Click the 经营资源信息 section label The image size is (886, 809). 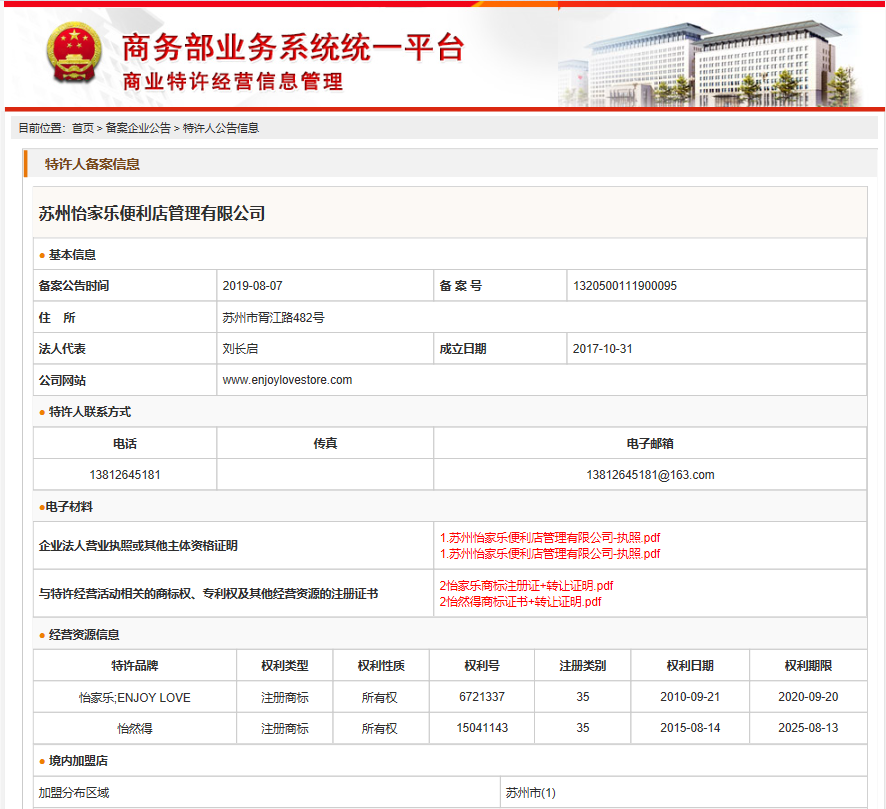pyautogui.click(x=84, y=635)
